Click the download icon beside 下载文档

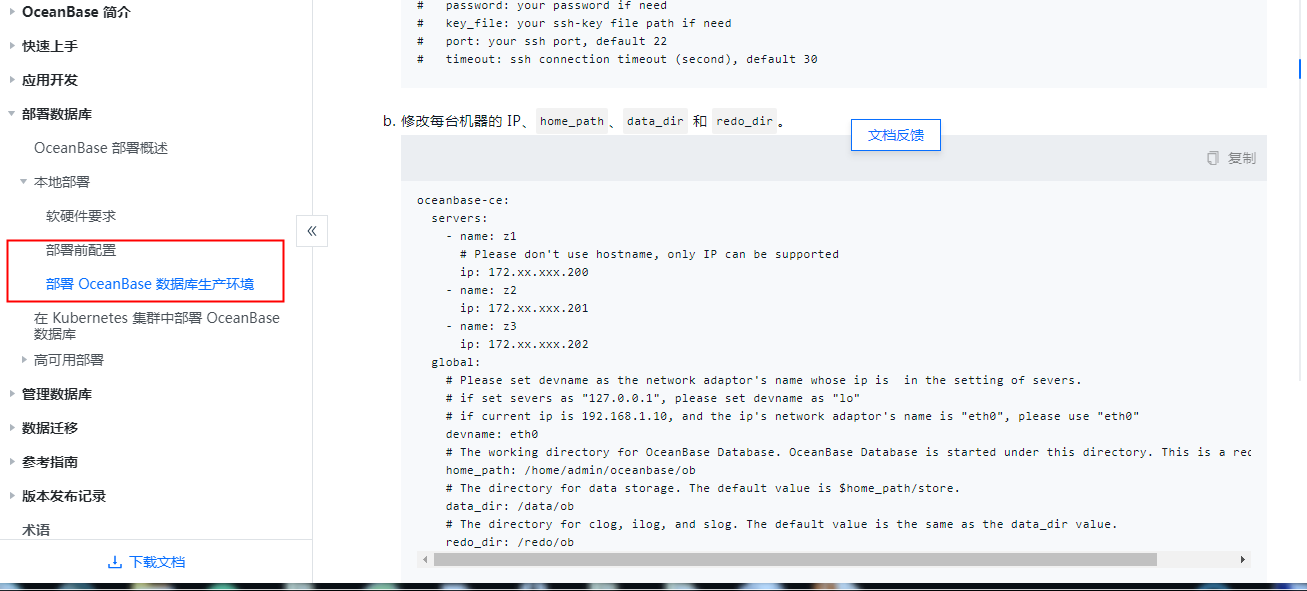point(114,562)
